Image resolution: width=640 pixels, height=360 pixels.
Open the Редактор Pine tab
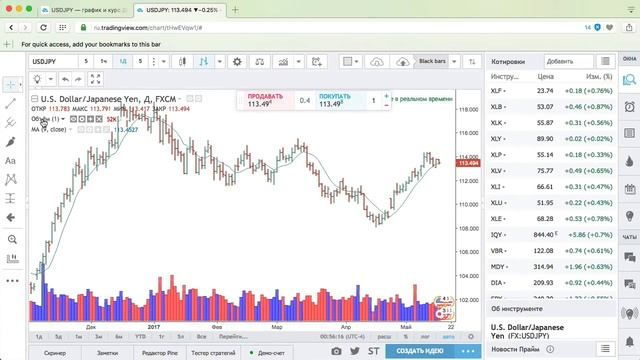(160, 353)
